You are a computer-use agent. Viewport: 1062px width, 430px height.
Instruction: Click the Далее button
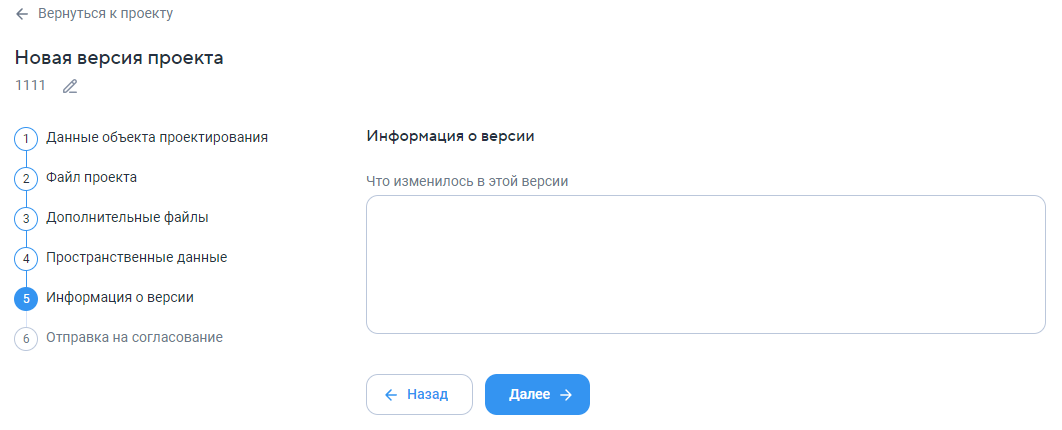coord(537,394)
